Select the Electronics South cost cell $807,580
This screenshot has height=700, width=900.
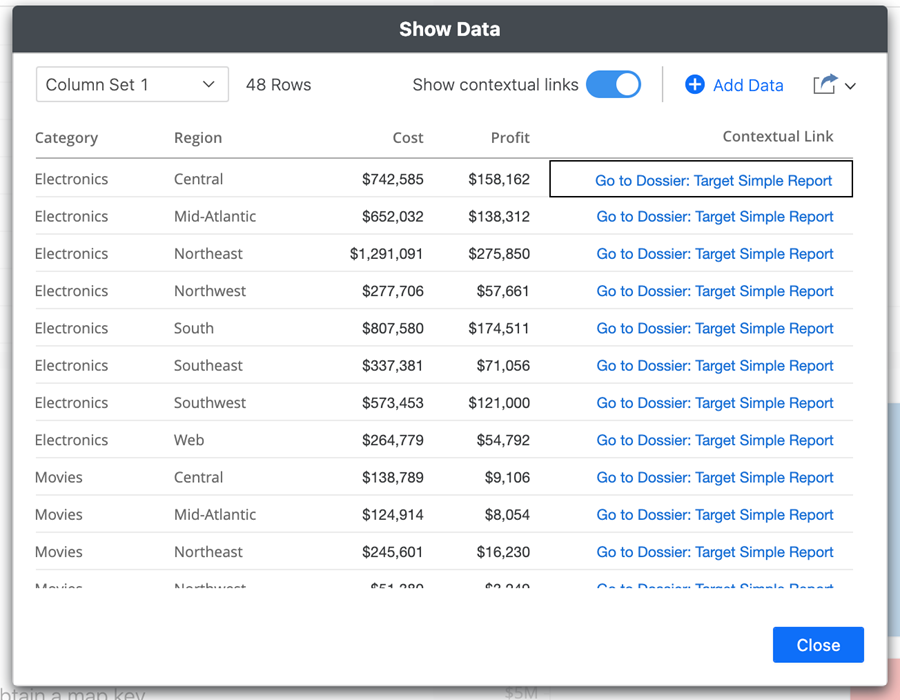392,328
